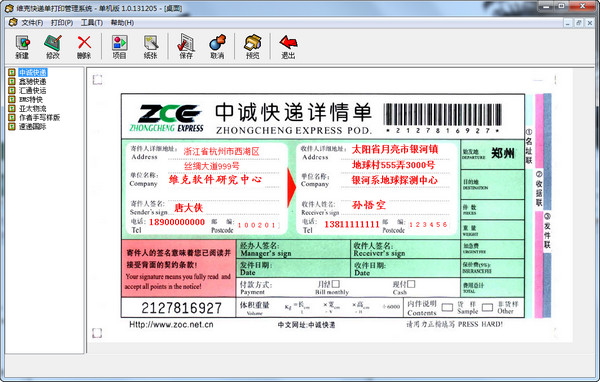Click the red arrow 退出 (Exit) icon
This screenshot has width=600, height=382.
(x=288, y=46)
